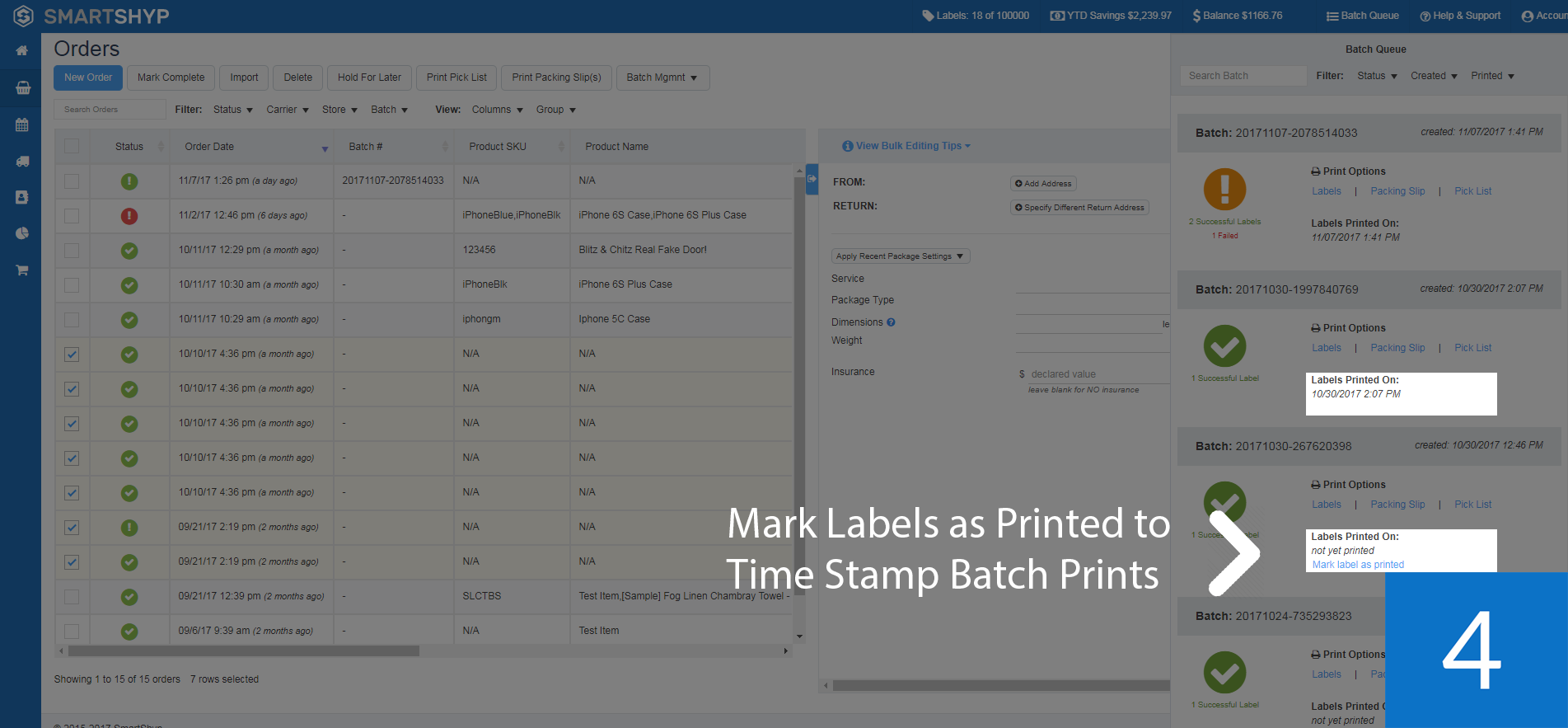
Task: Click the bulk editing panel horizontal scrollbar
Action: pos(1001,685)
